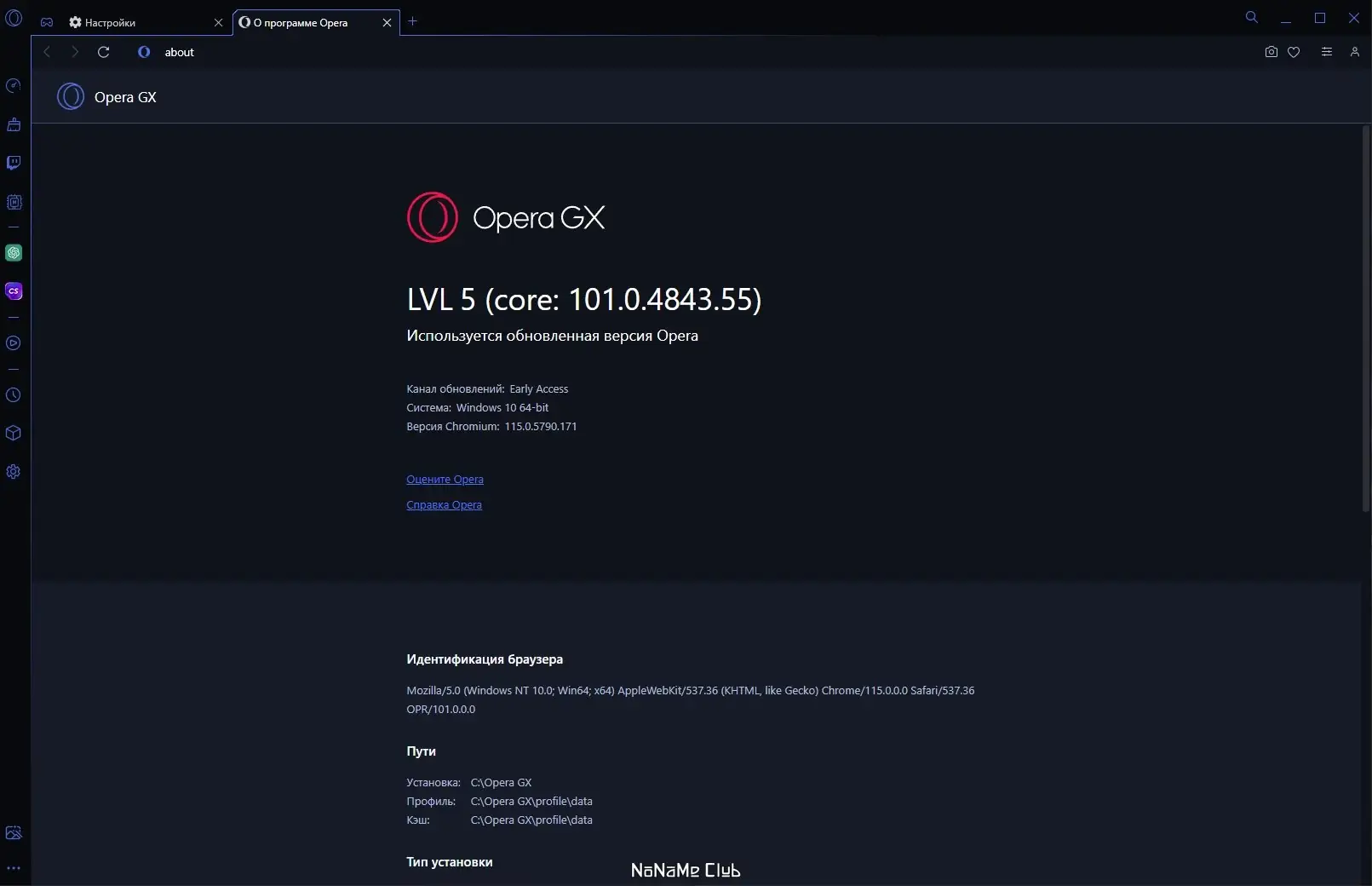
Task: Open the Player sidebar icon
Action: coord(14,343)
